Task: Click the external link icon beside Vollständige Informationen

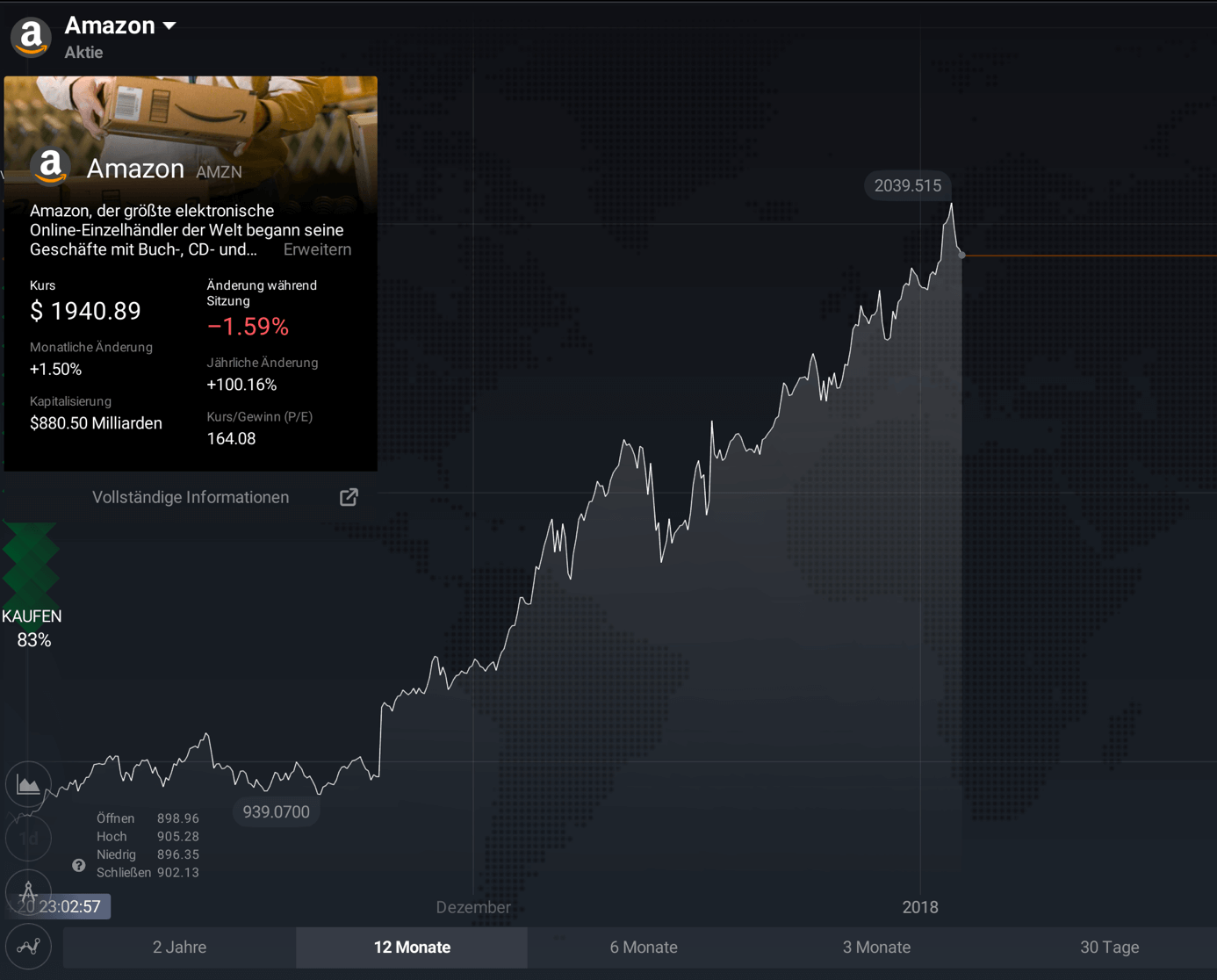Action: pos(349,497)
